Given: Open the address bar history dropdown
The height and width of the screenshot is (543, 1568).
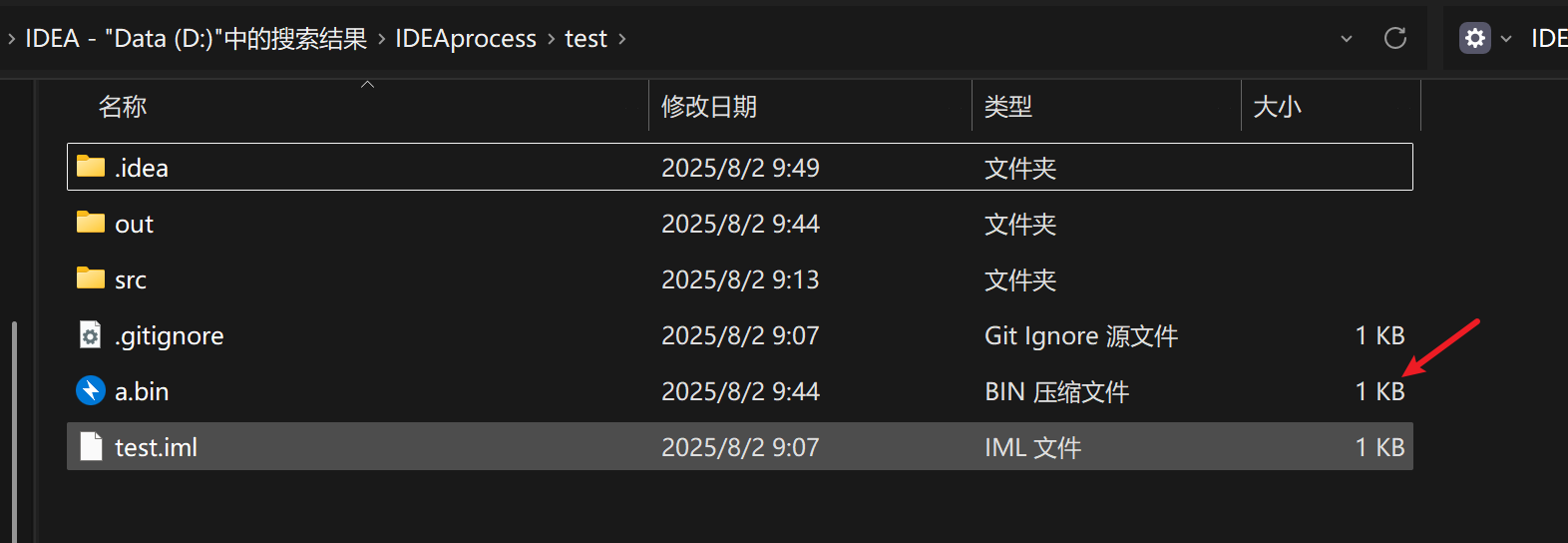Looking at the screenshot, I should coord(1347,39).
